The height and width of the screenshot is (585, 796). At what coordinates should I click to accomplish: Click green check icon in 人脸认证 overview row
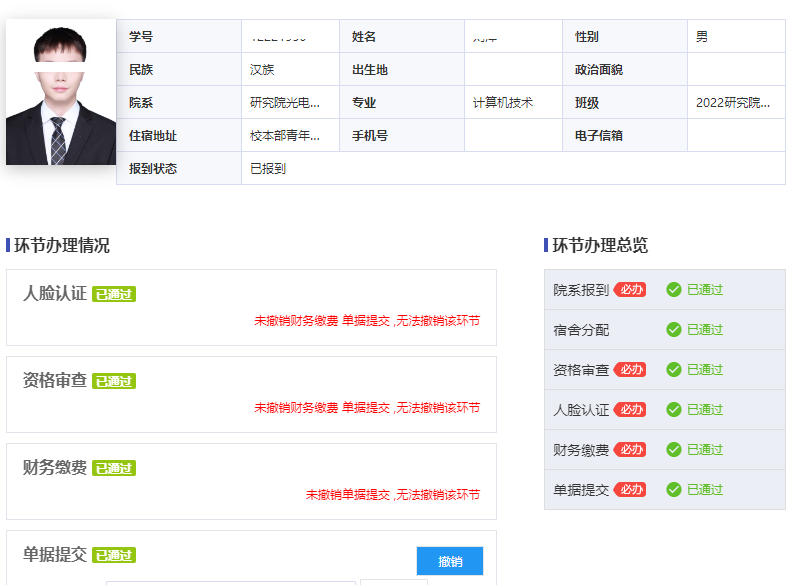[674, 410]
